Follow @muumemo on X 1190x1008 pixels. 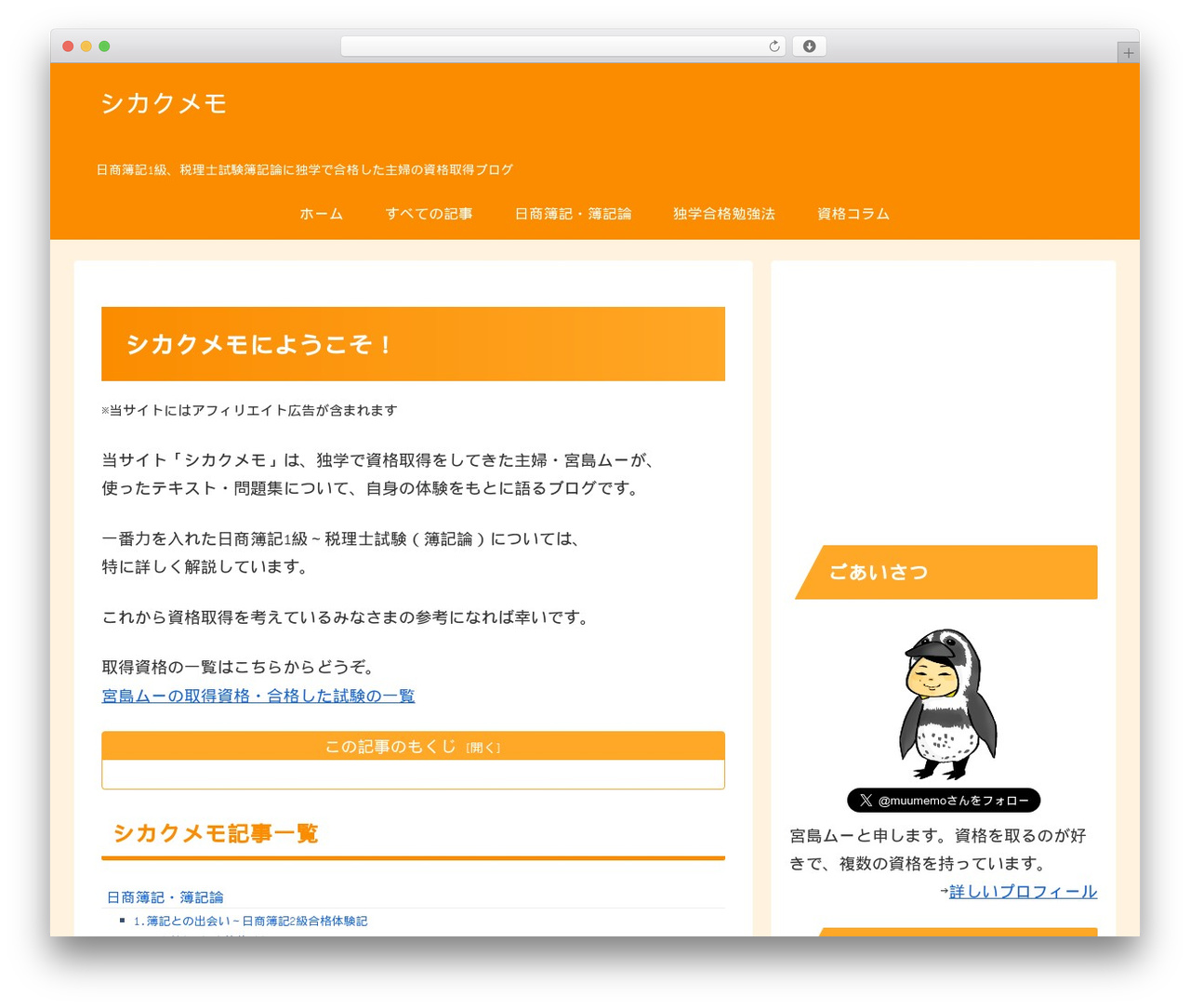coord(944,800)
